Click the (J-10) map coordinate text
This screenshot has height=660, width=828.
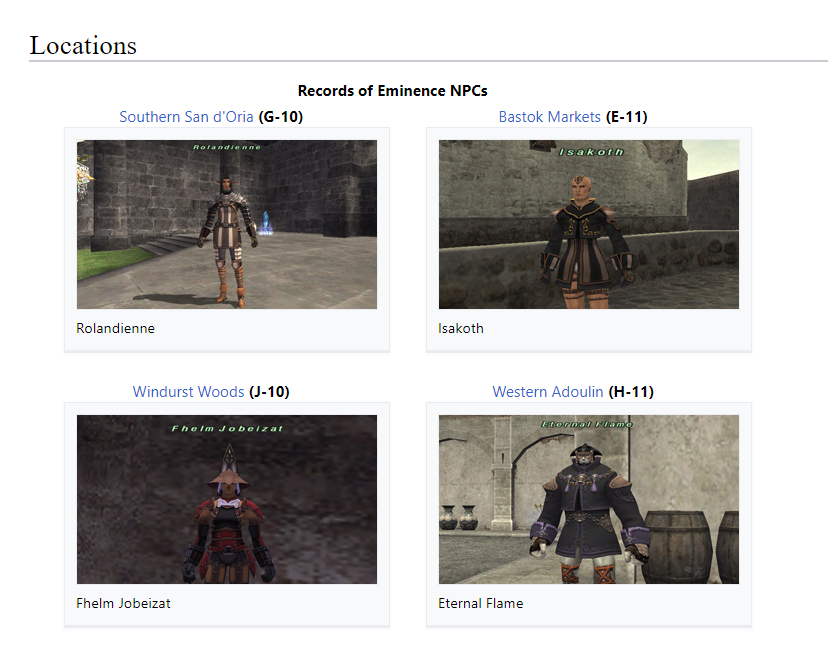coord(269,392)
